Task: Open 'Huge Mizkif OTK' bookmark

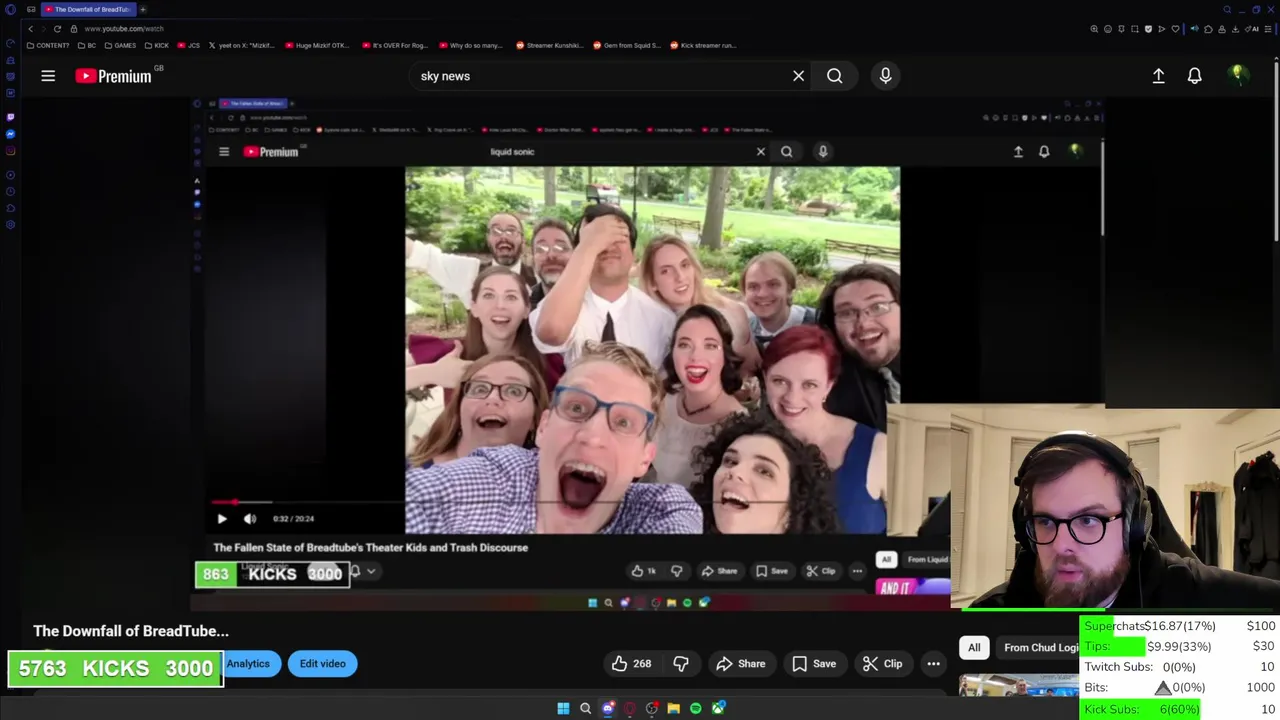Action: pyautogui.click(x=316, y=45)
